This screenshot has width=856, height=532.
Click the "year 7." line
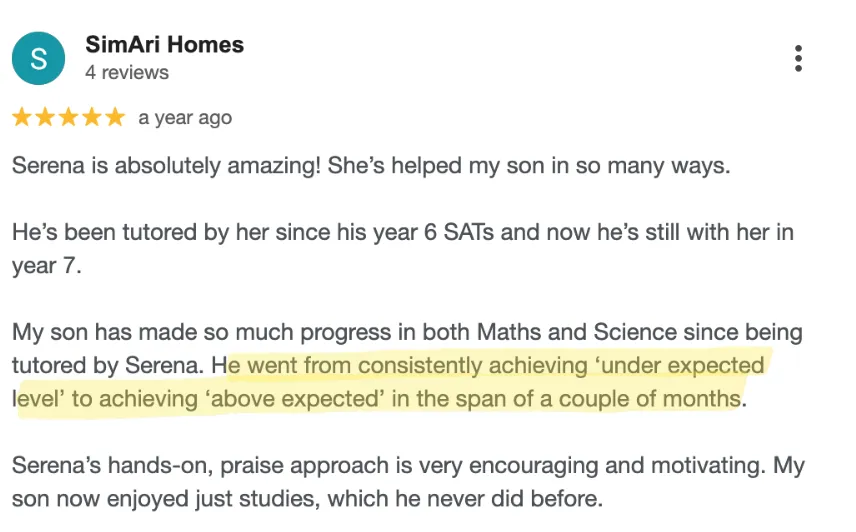[x=46, y=267]
